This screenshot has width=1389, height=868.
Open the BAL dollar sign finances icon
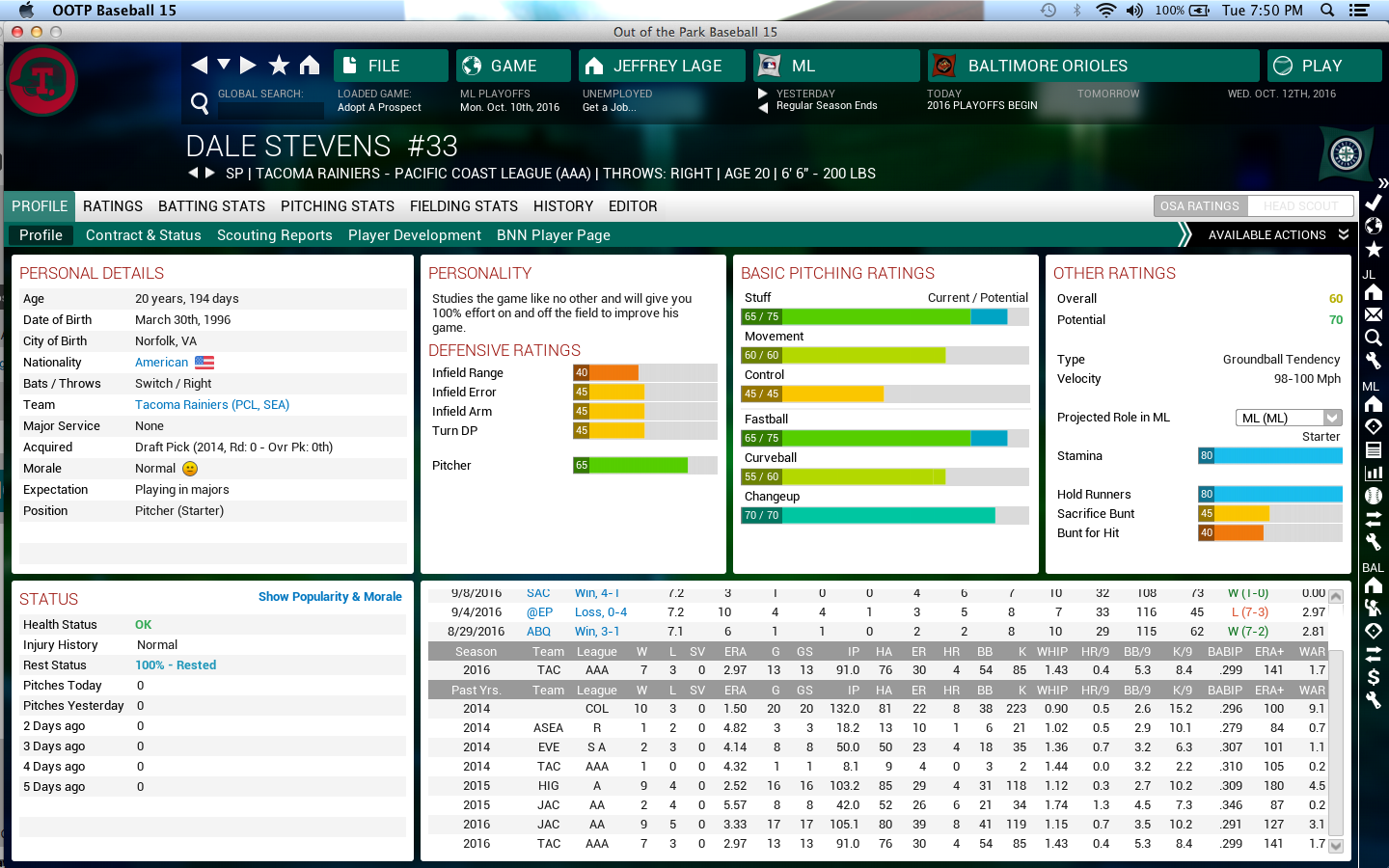[1374, 677]
